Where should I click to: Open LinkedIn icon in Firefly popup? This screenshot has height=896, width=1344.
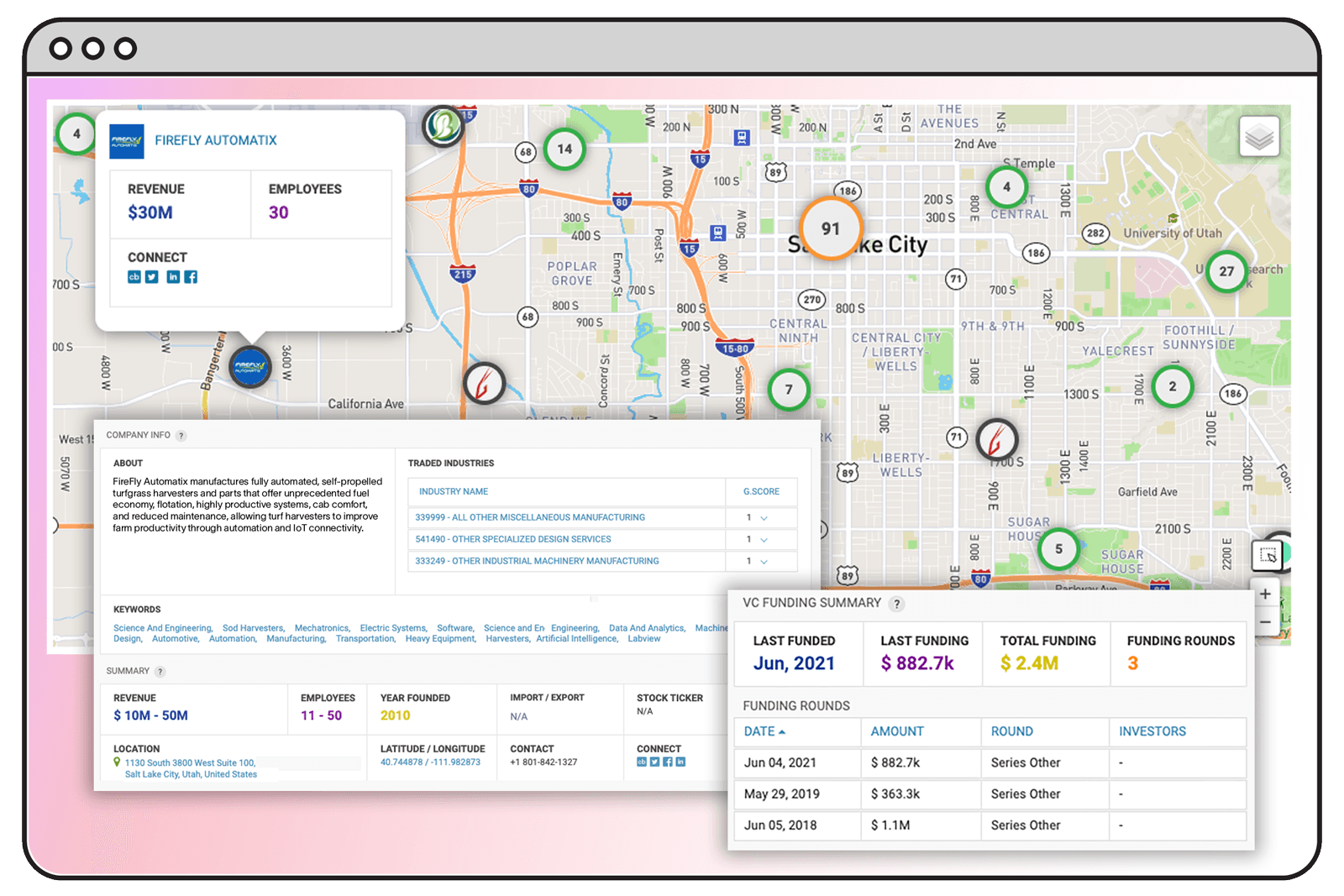pos(173,277)
